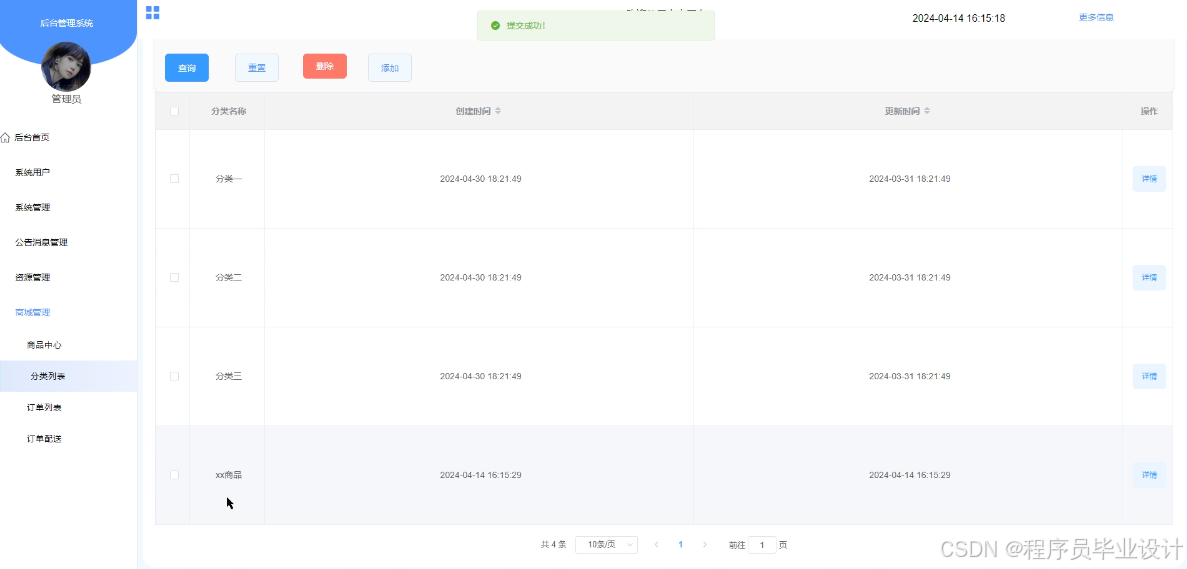Image resolution: width=1187 pixels, height=569 pixels.
Task: Open 详情 for 分类二
Action: click(x=1149, y=278)
